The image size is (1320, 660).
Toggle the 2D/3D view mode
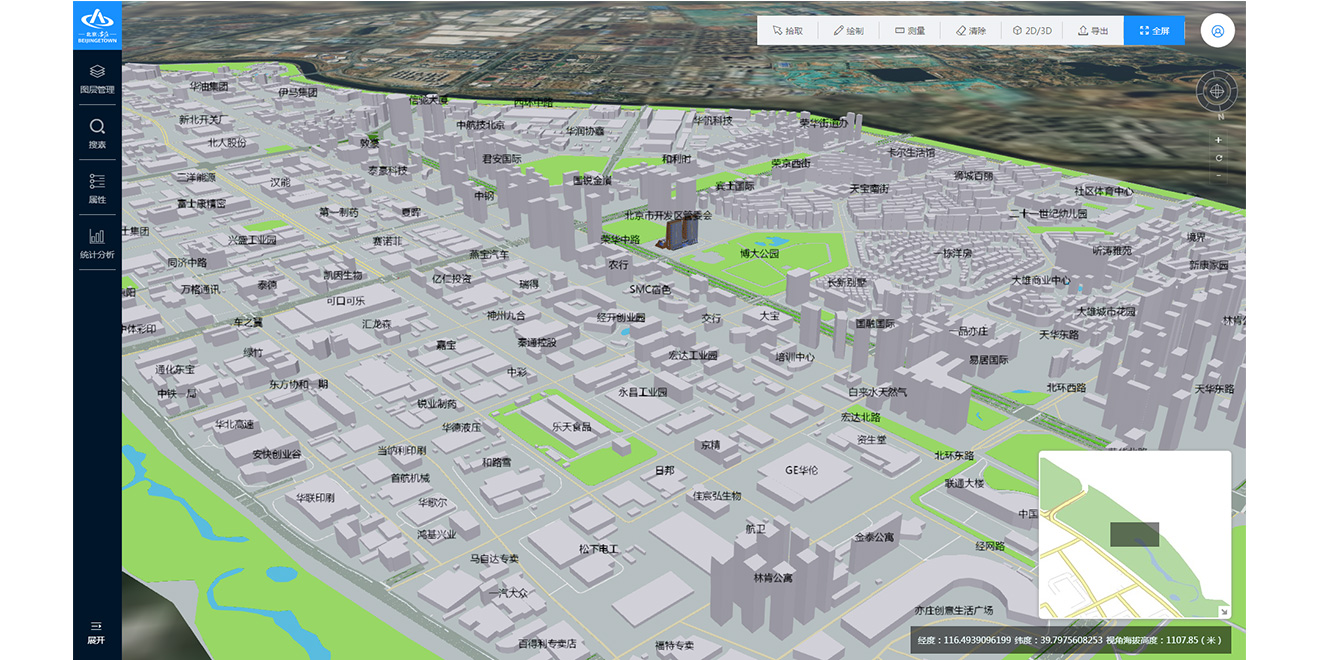point(1032,31)
